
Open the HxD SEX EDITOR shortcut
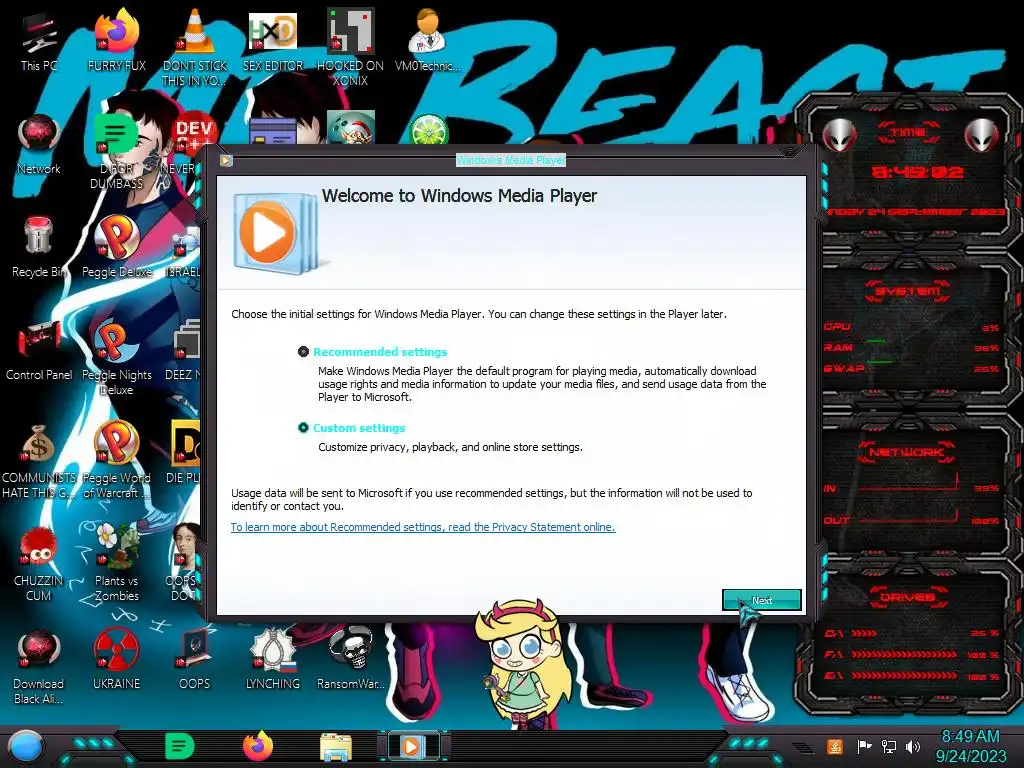pyautogui.click(x=273, y=40)
